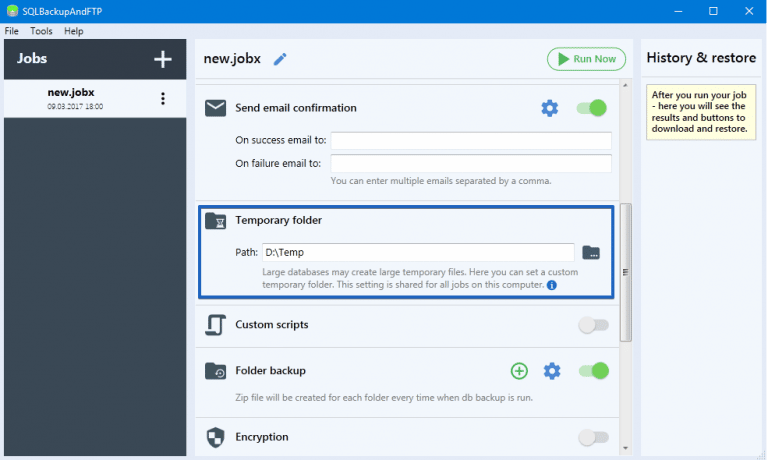Maximize the SQLBackupAndFTP window
Image resolution: width=768 pixels, height=460 pixels.
(713, 11)
